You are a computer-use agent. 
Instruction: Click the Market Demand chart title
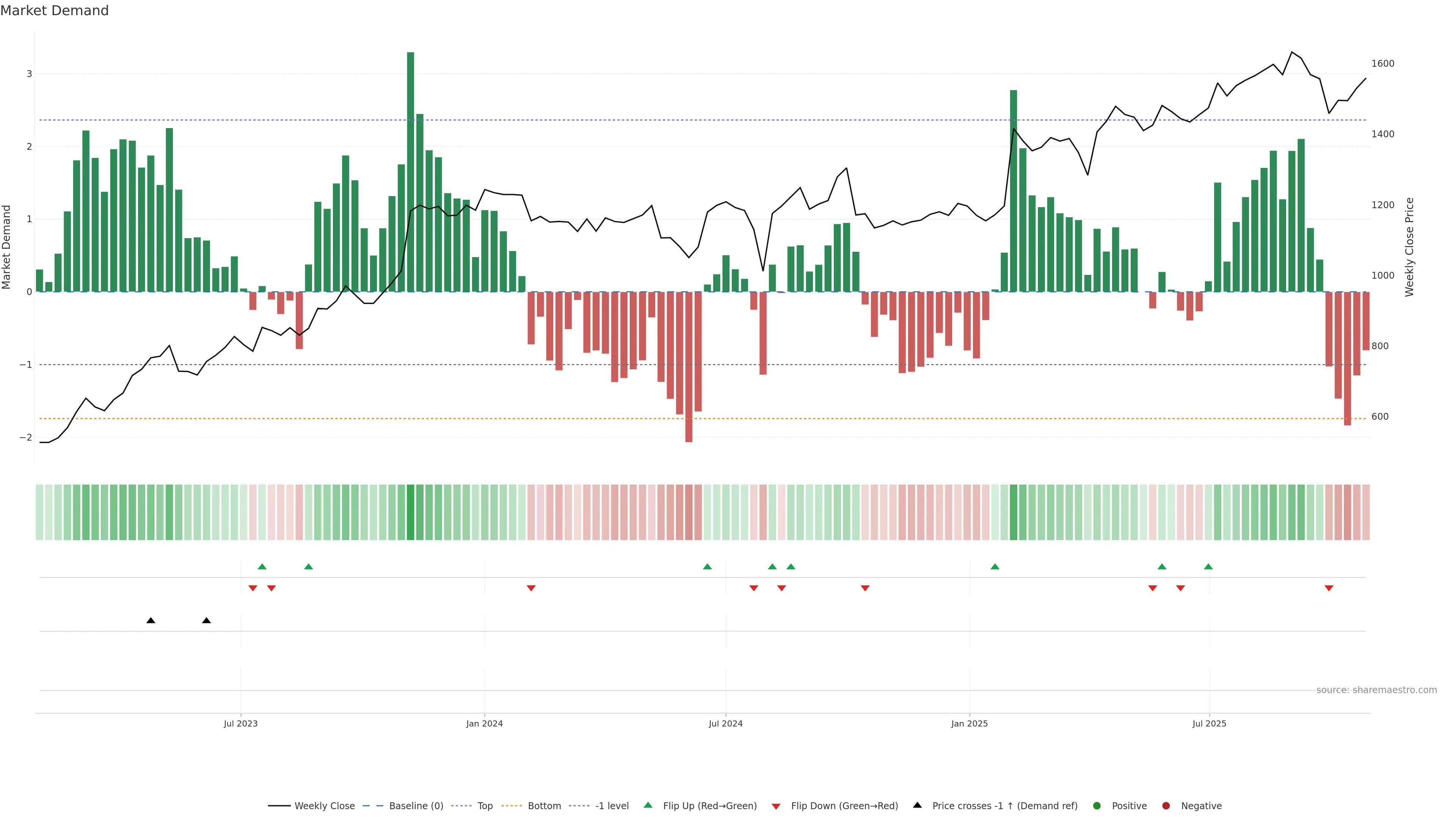click(54, 11)
